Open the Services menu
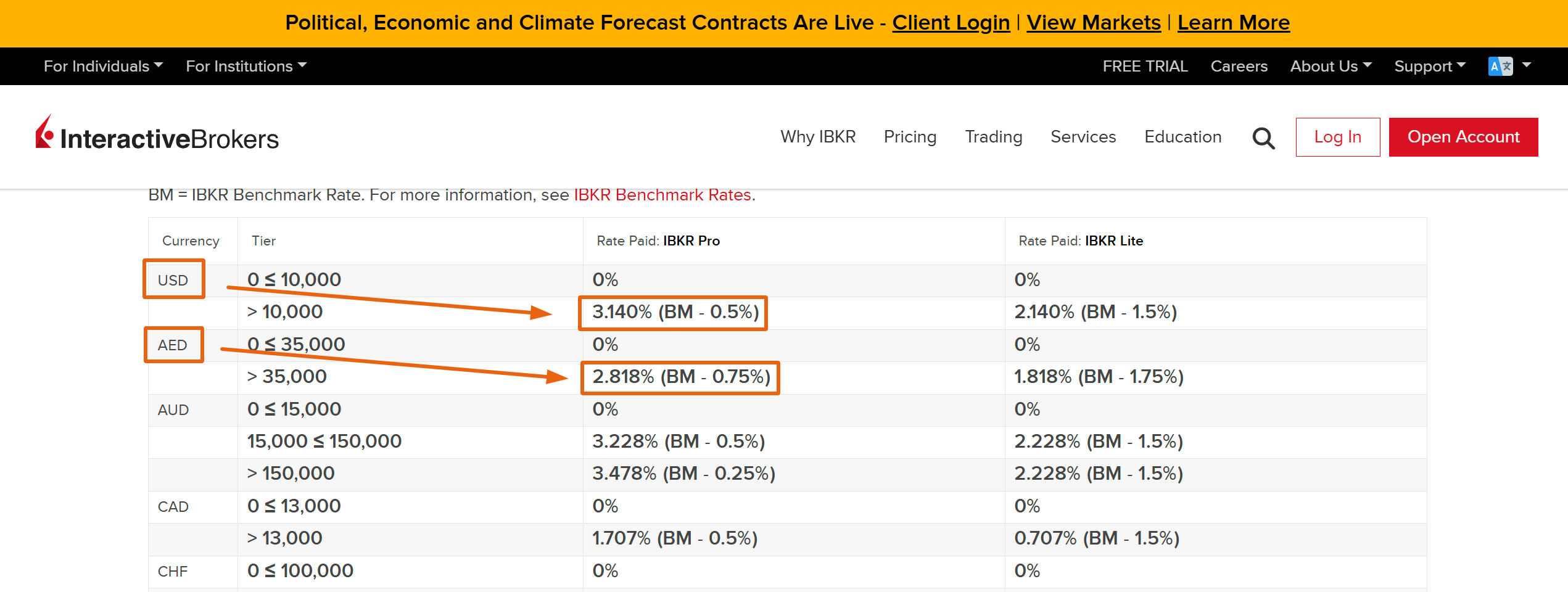1568x592 pixels. pyautogui.click(x=1083, y=137)
